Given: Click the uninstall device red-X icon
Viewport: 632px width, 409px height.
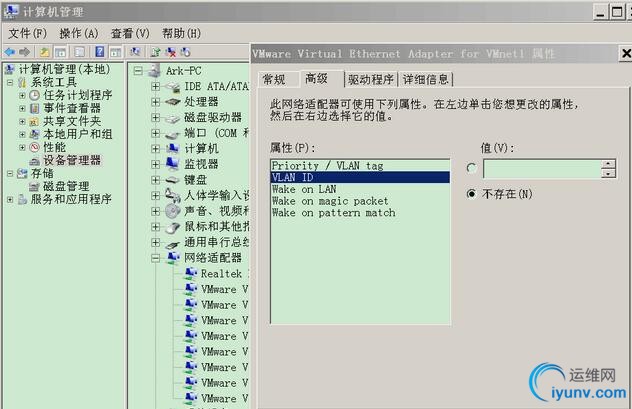Looking at the screenshot, I should click(171, 52).
